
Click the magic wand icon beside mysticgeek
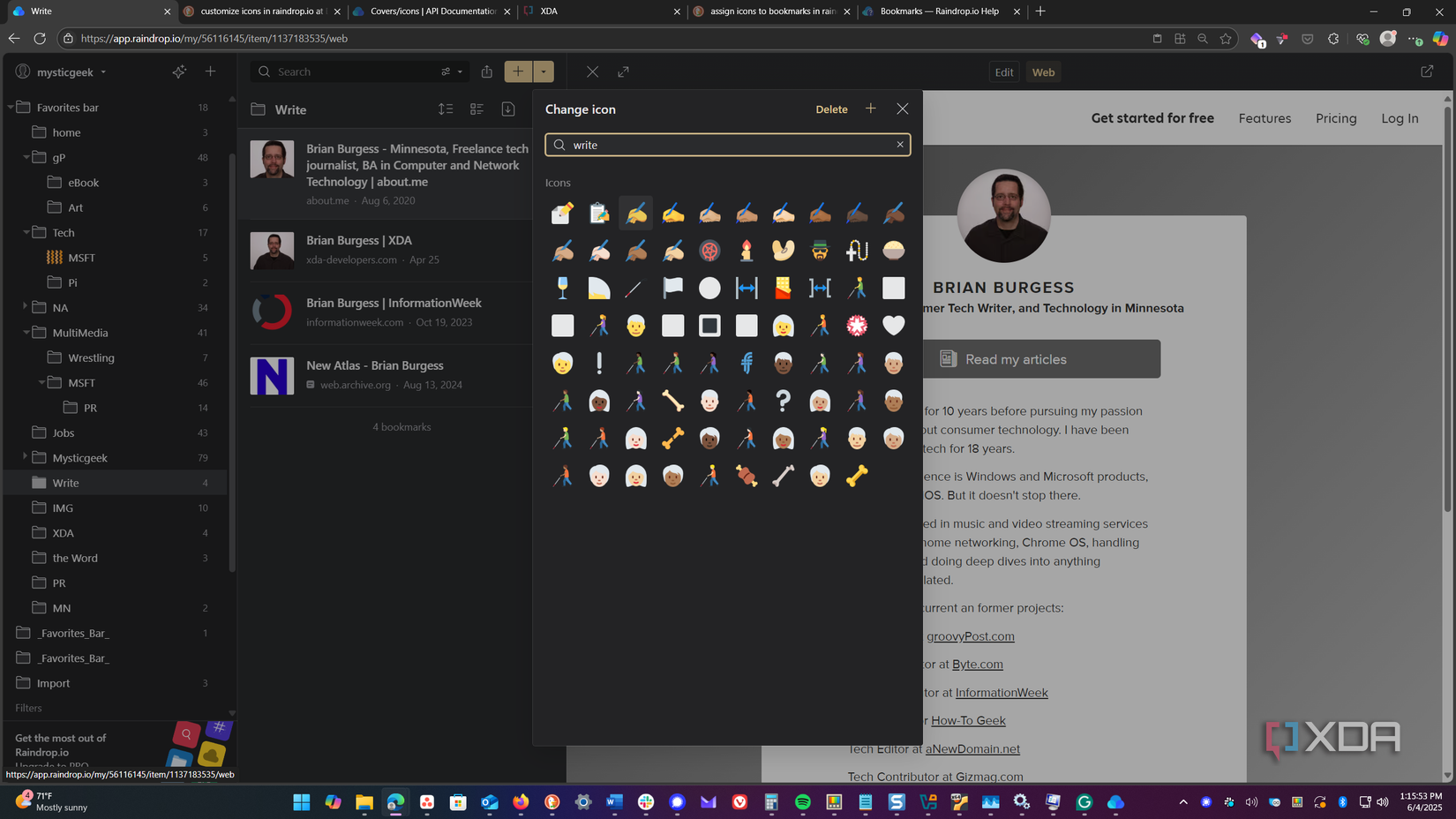click(x=179, y=71)
